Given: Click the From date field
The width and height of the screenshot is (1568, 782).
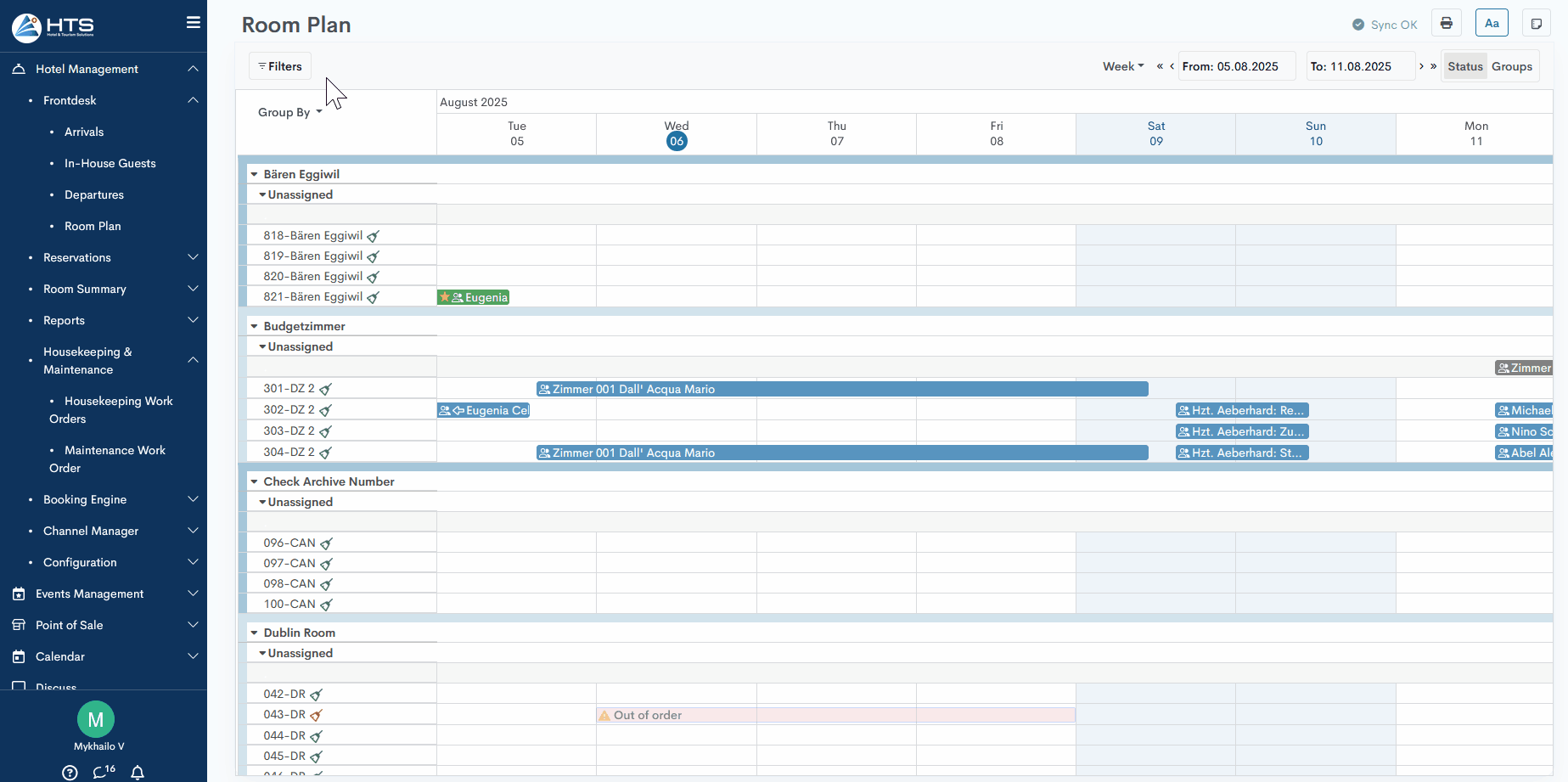Looking at the screenshot, I should click(x=1236, y=66).
